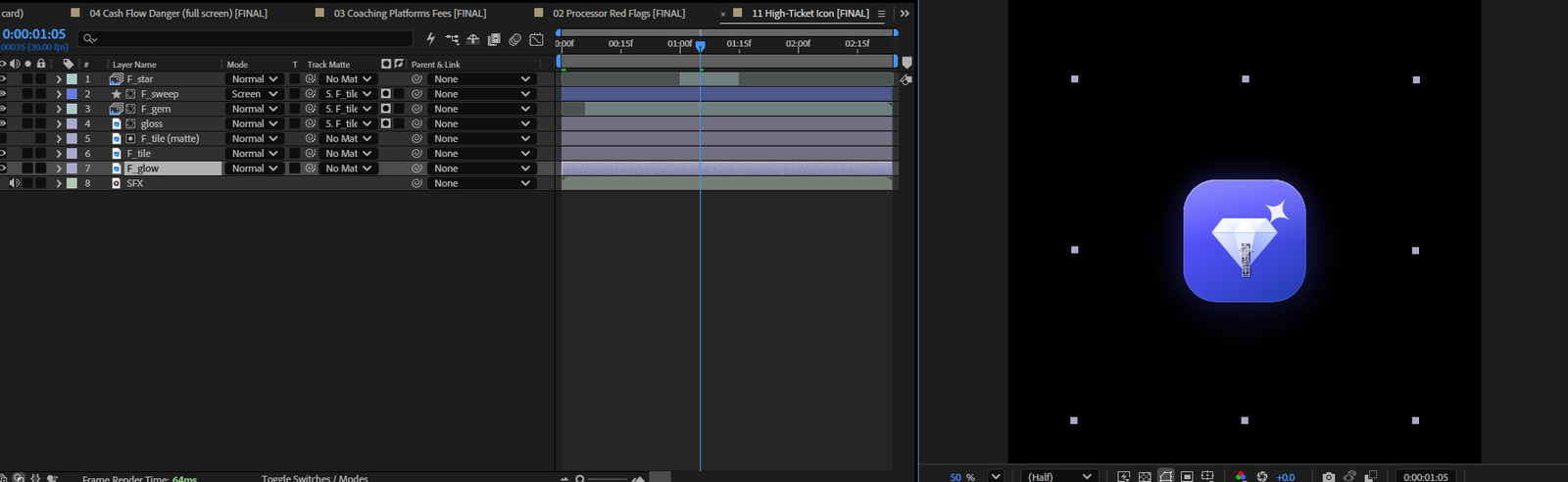The width and height of the screenshot is (1568, 482).
Task: Click F_sweep layer label color swatch
Action: (72, 94)
